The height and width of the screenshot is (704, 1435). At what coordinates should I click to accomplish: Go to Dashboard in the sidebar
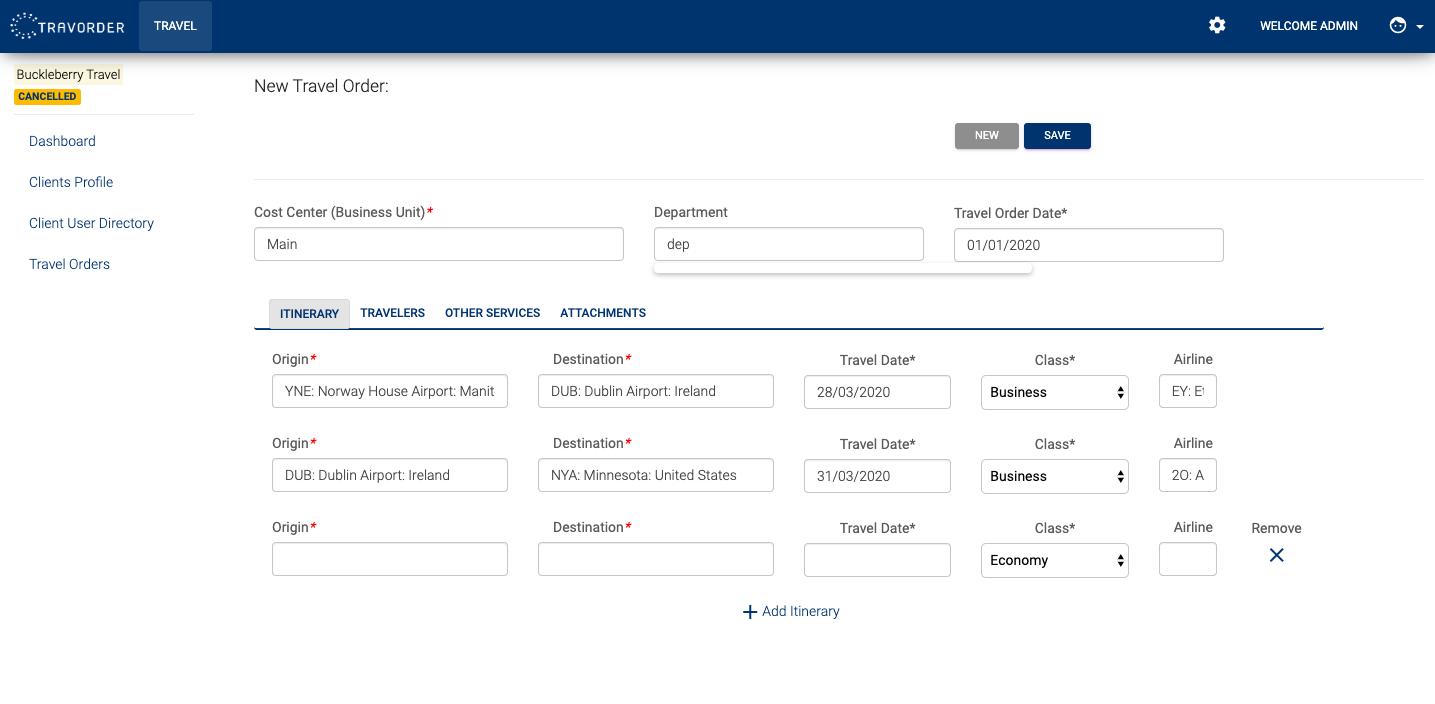point(62,141)
